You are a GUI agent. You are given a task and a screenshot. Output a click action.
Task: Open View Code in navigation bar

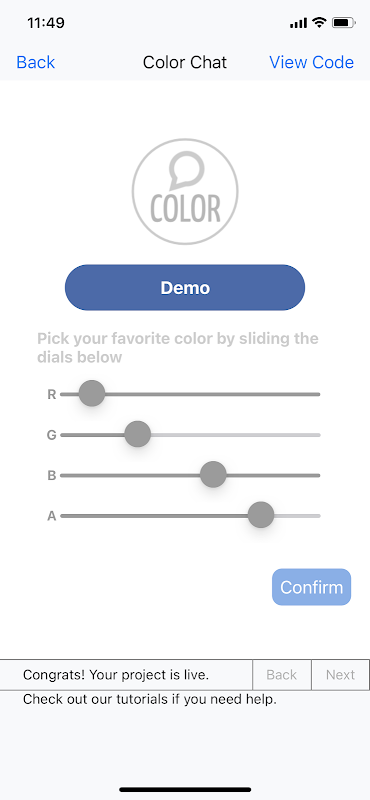(x=311, y=62)
